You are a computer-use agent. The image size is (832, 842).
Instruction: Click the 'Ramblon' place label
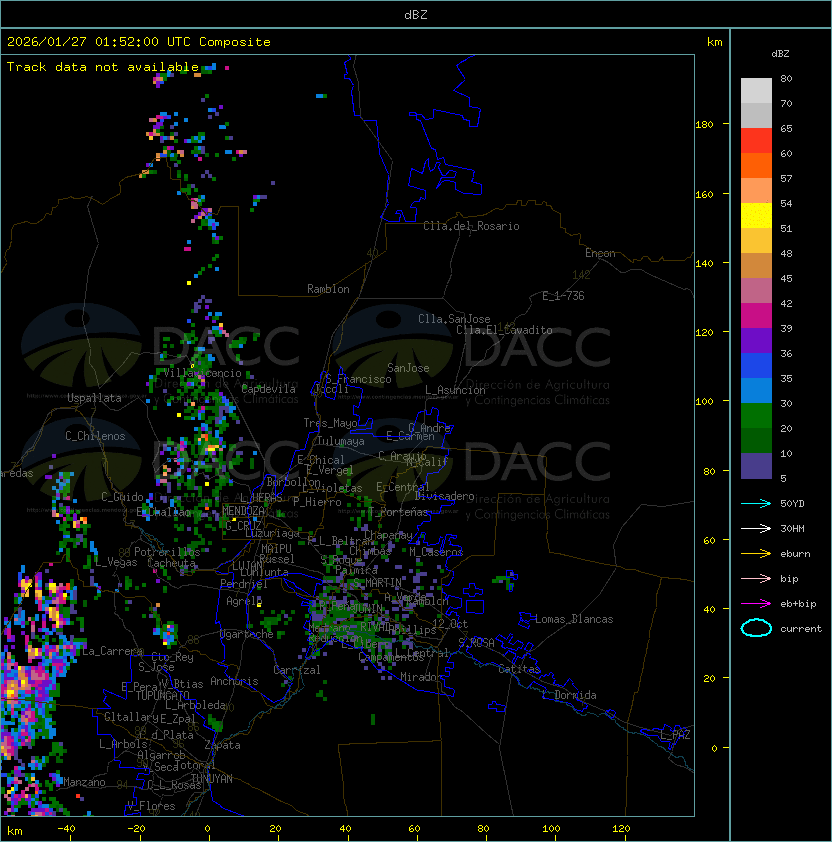coord(328,289)
